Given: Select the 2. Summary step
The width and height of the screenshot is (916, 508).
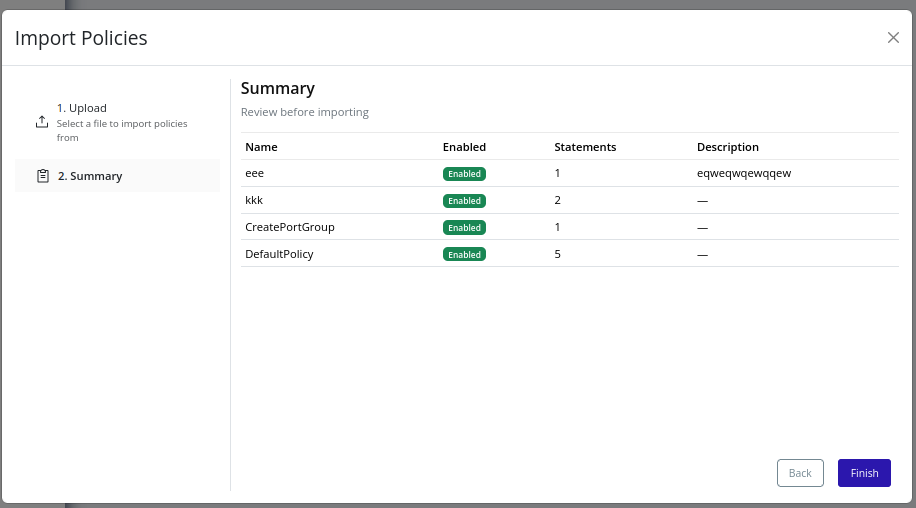Looking at the screenshot, I should point(90,176).
